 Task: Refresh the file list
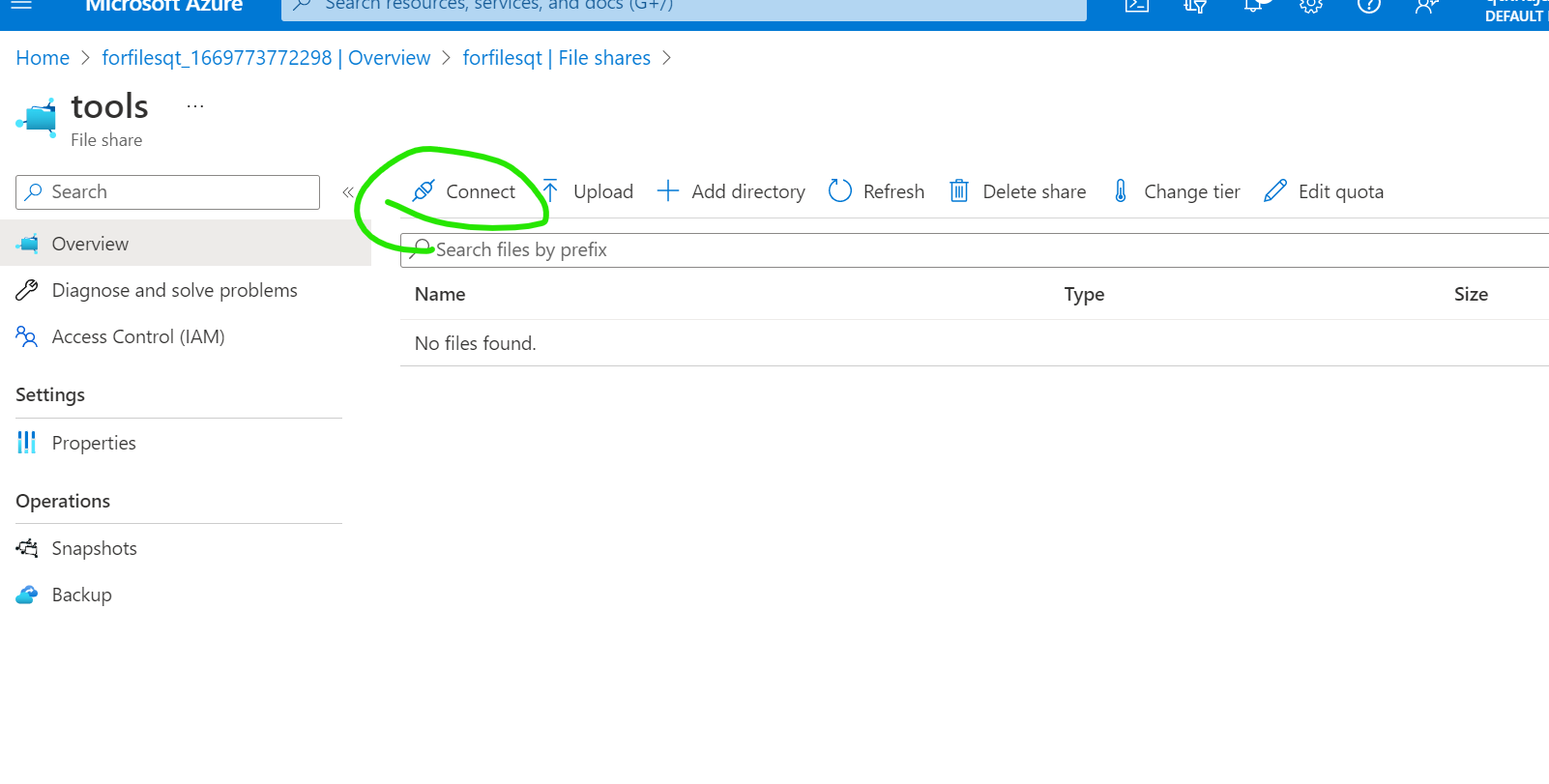[876, 191]
